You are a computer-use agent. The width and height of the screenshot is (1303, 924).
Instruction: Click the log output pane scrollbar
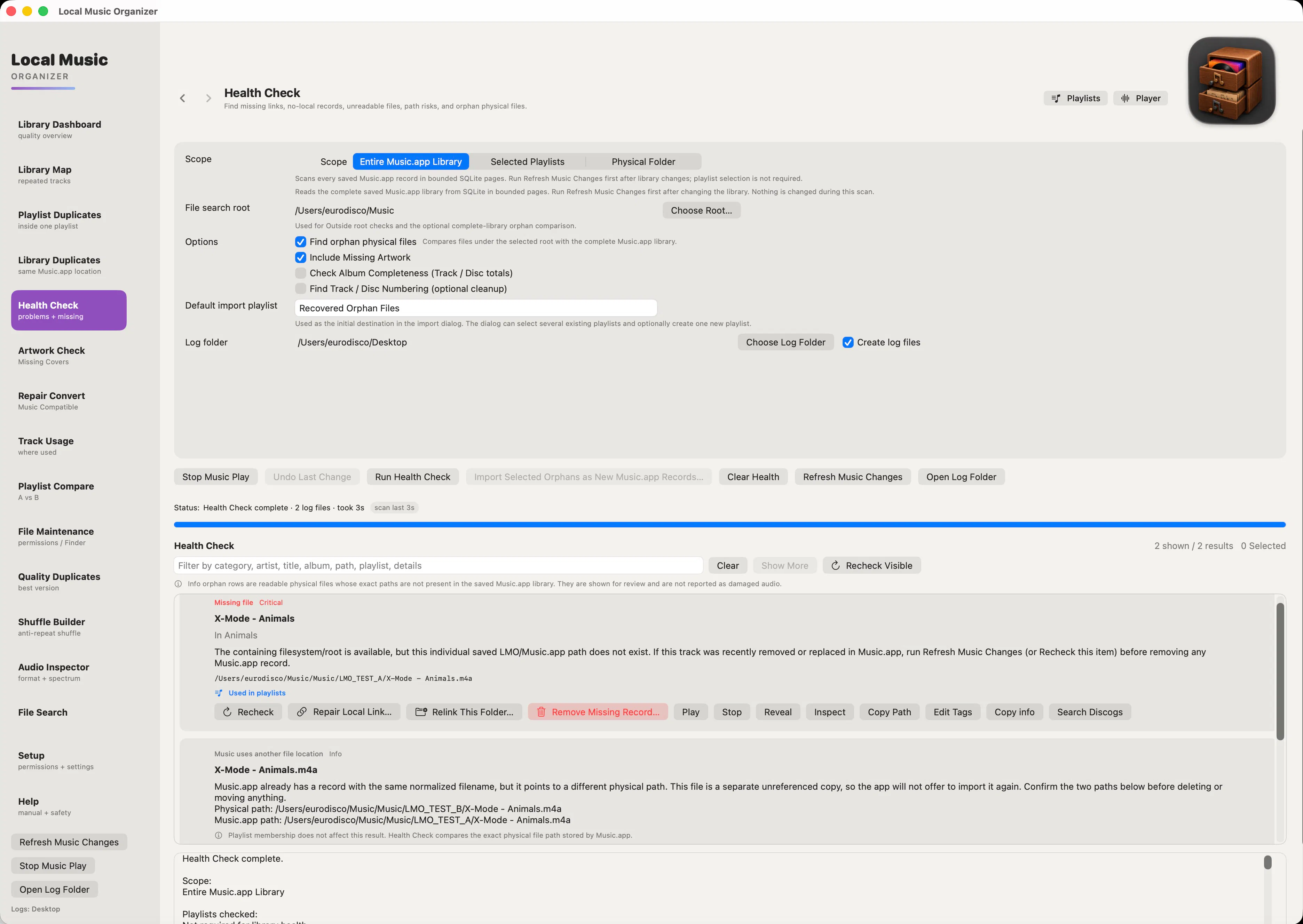click(x=1268, y=862)
